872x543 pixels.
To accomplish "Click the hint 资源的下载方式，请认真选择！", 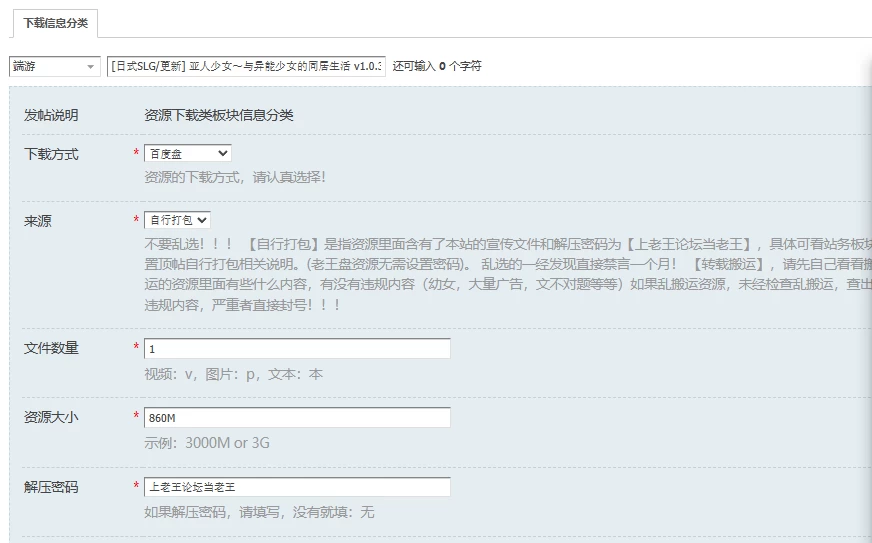I will pos(235,177).
